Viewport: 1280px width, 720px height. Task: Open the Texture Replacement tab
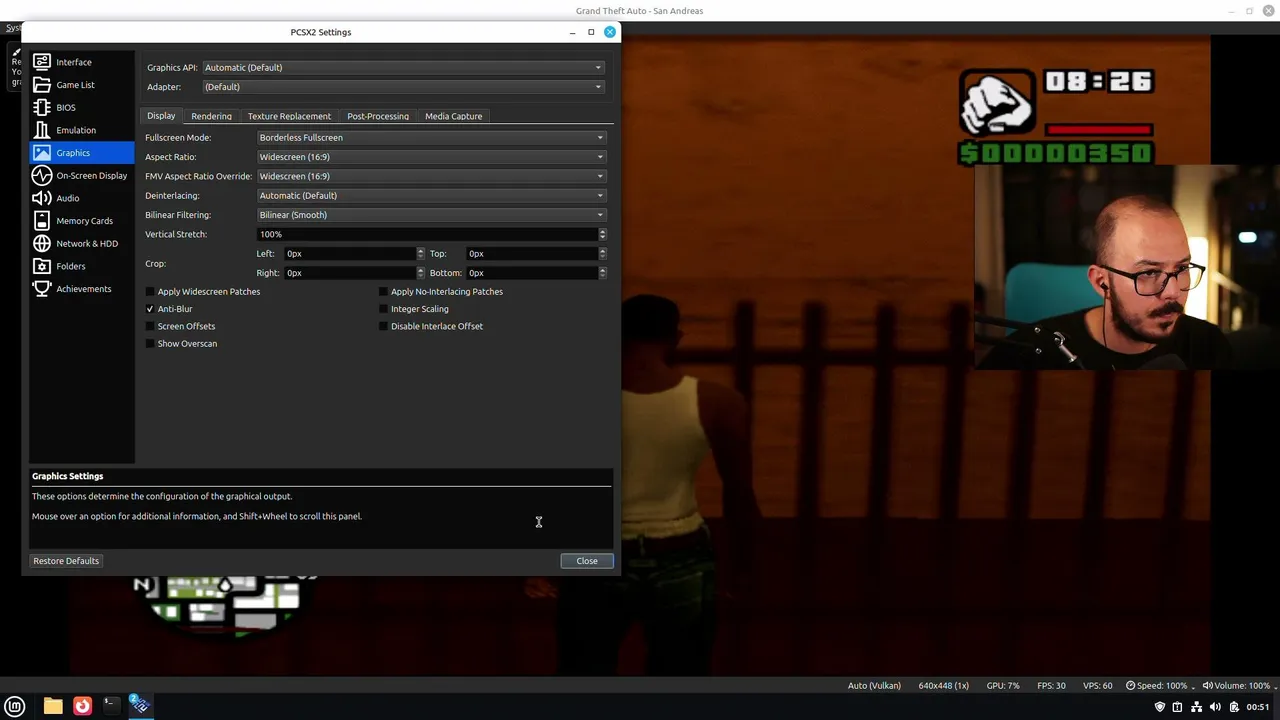289,116
